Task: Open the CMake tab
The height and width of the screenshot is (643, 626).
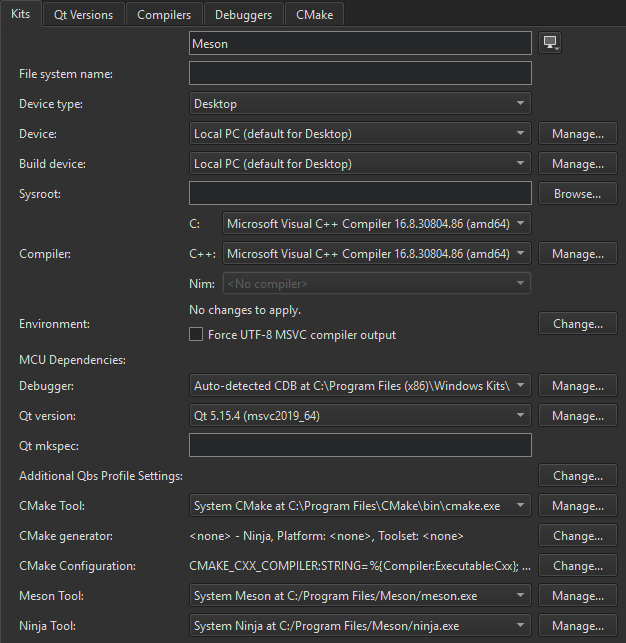Action: point(314,15)
